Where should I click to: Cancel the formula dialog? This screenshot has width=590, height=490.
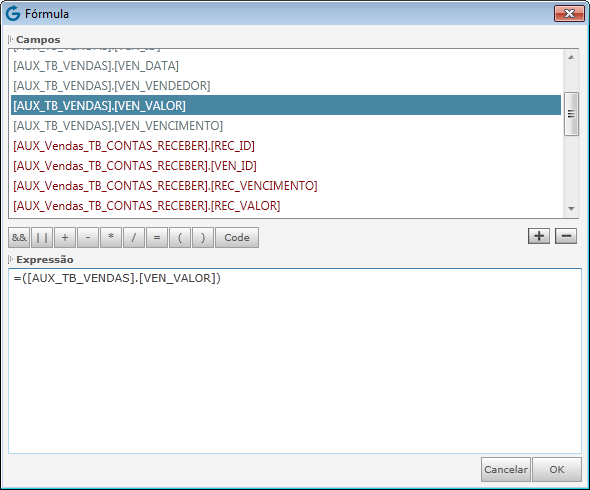click(506, 469)
